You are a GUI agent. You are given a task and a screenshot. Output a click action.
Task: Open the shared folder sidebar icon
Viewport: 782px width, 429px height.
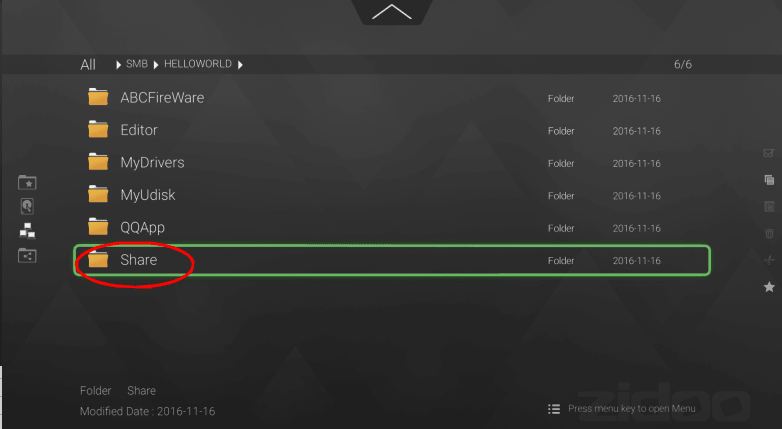27,256
